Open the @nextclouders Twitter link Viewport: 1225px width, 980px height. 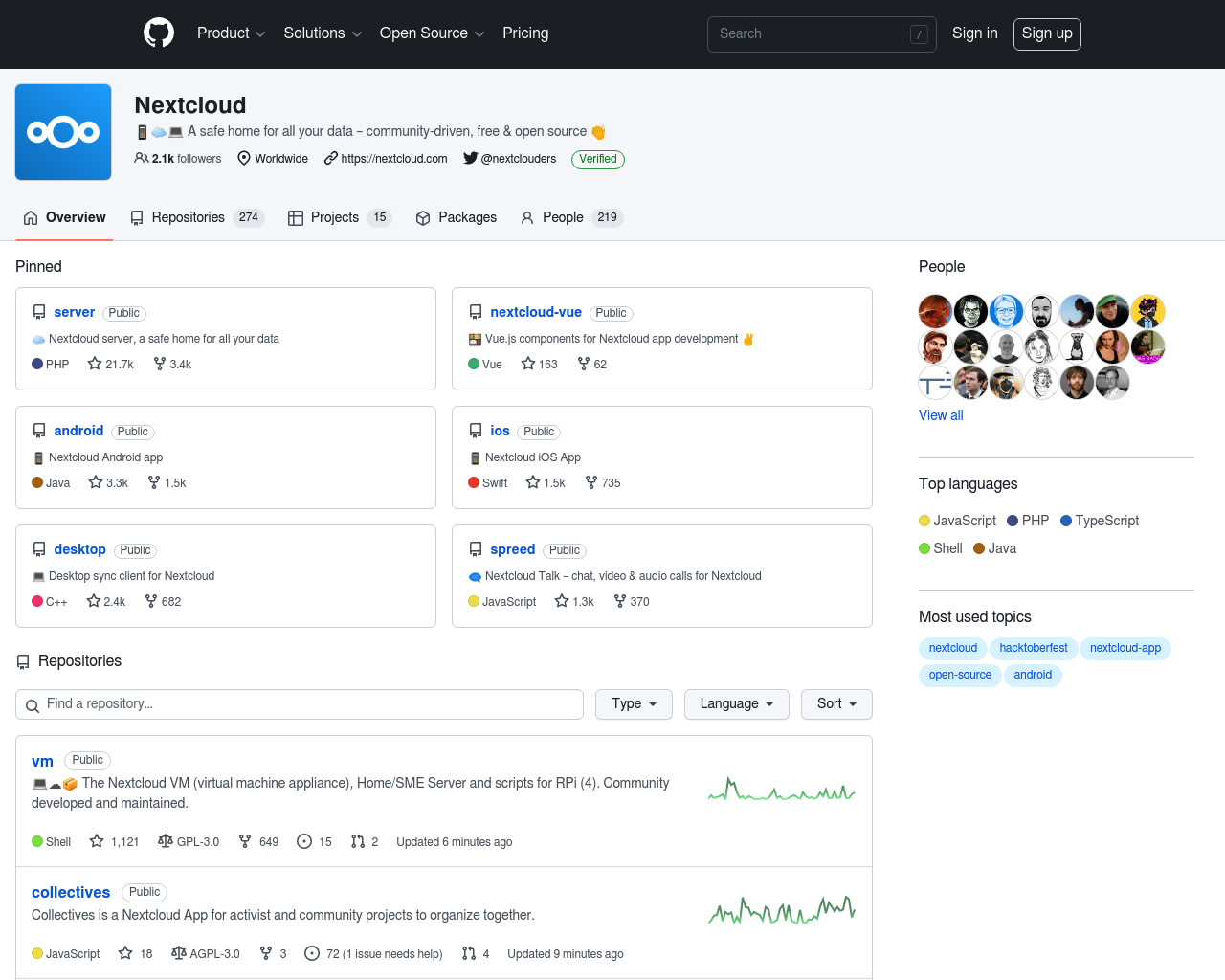pyautogui.click(x=518, y=159)
